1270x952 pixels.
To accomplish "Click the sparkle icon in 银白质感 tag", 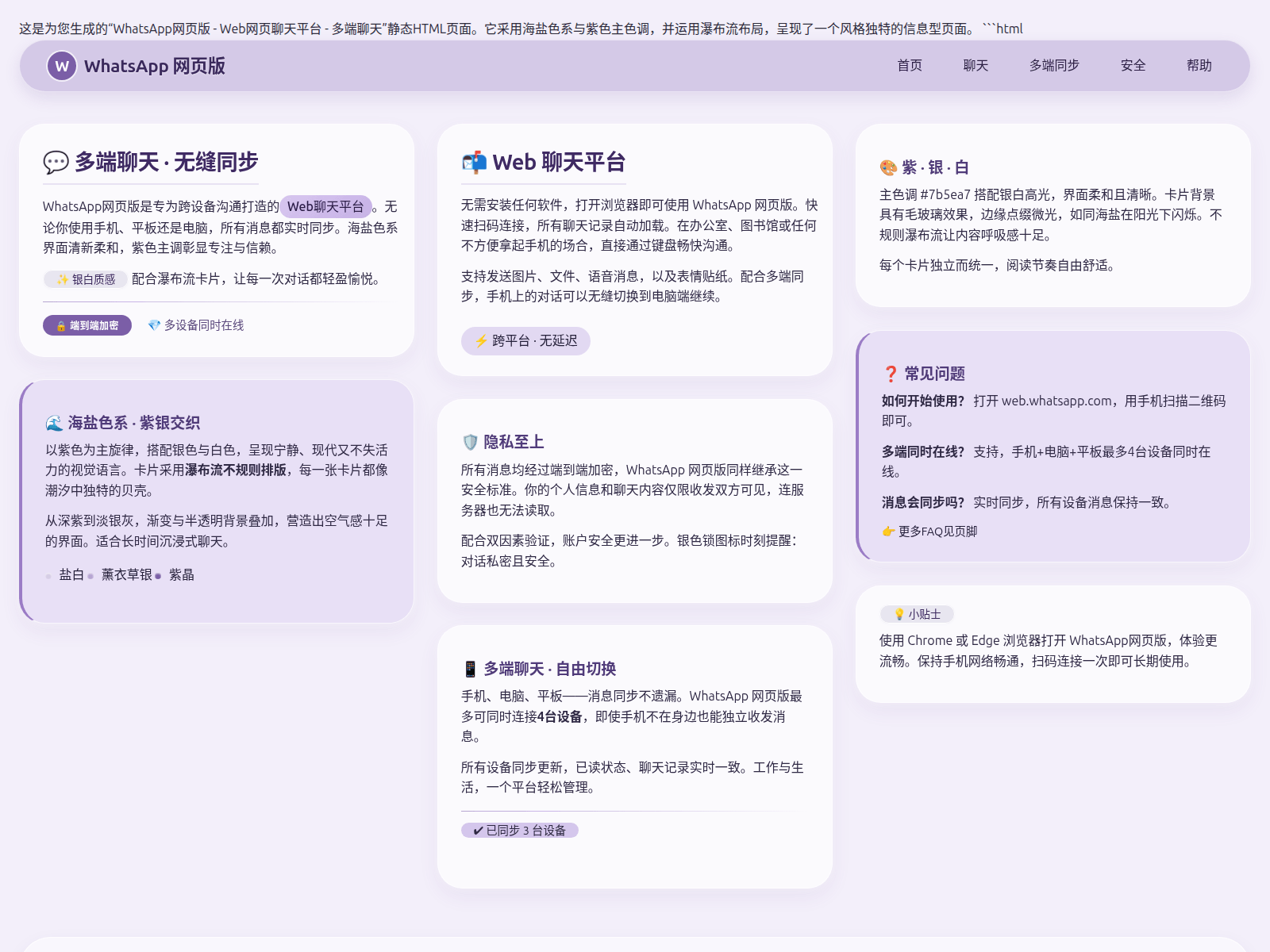I will coord(63,279).
